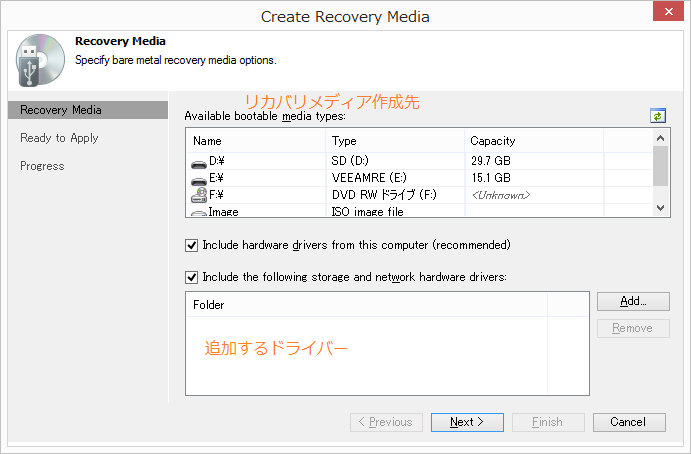Proceed with the Next button
Screen dimensions: 691x454
[467, 422]
